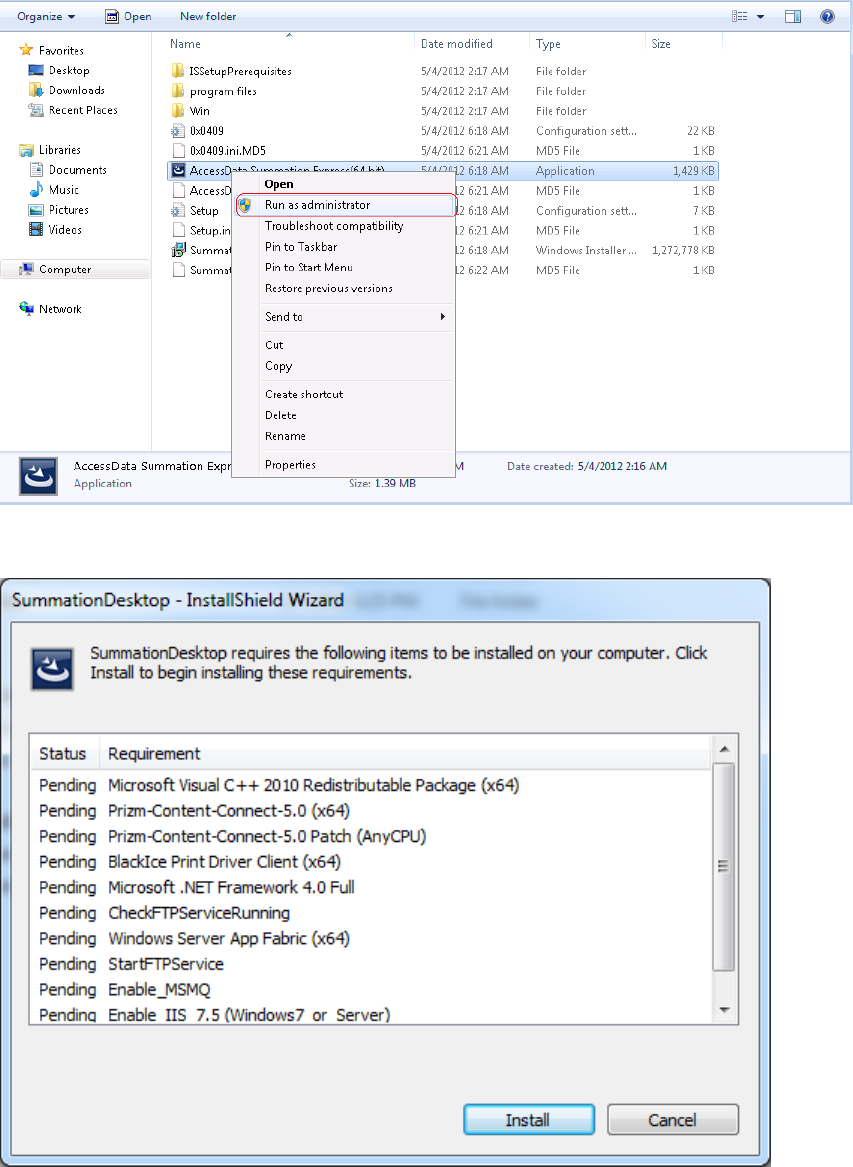Click requirements list scroll down arrow
Image resolution: width=853 pixels, height=1167 pixels.
(724, 1010)
